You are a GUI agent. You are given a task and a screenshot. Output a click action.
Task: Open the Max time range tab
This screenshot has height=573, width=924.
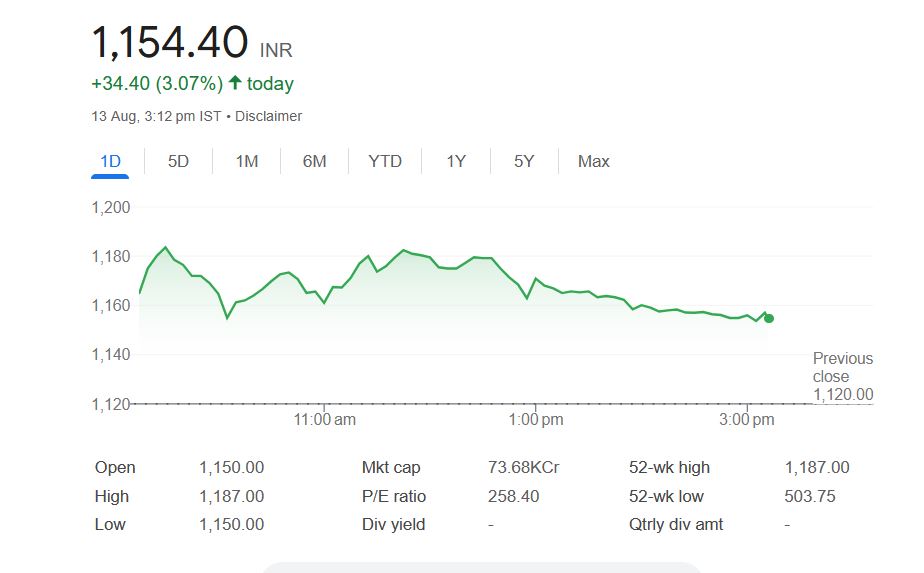(x=593, y=161)
